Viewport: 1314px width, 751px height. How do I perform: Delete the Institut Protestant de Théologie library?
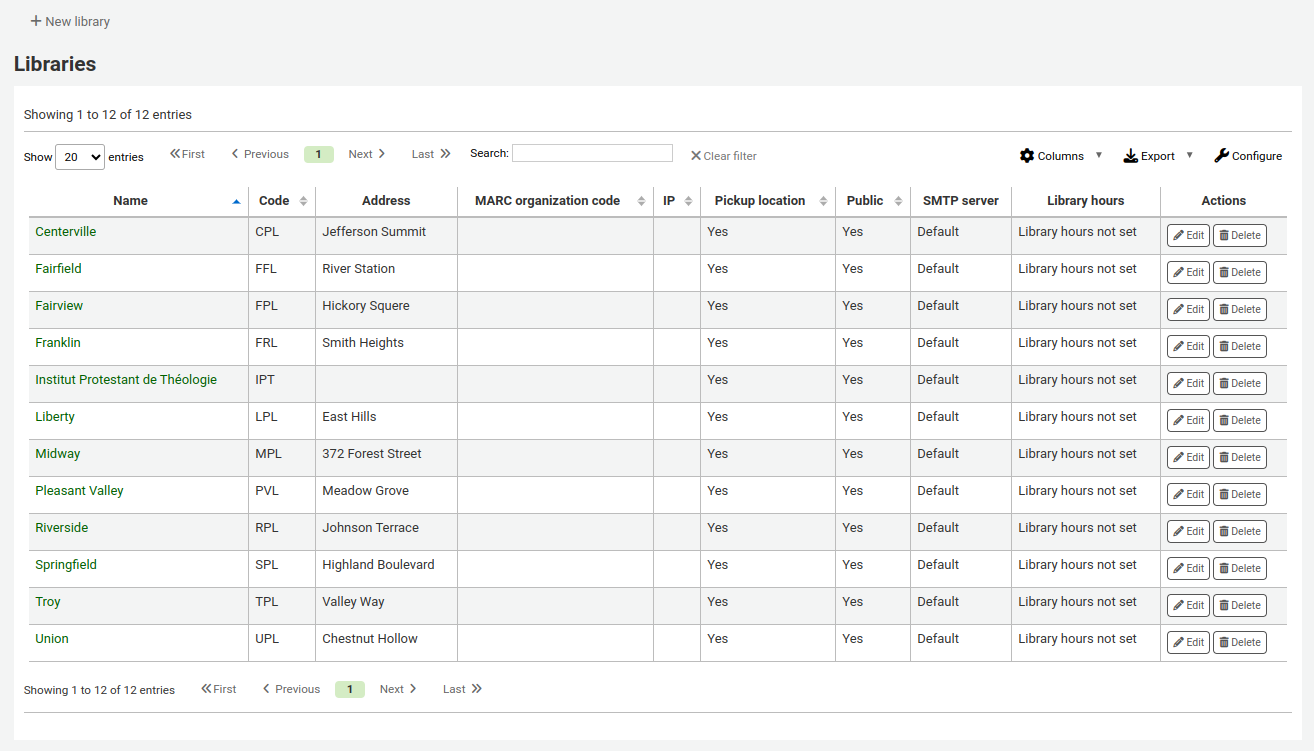click(x=1240, y=384)
